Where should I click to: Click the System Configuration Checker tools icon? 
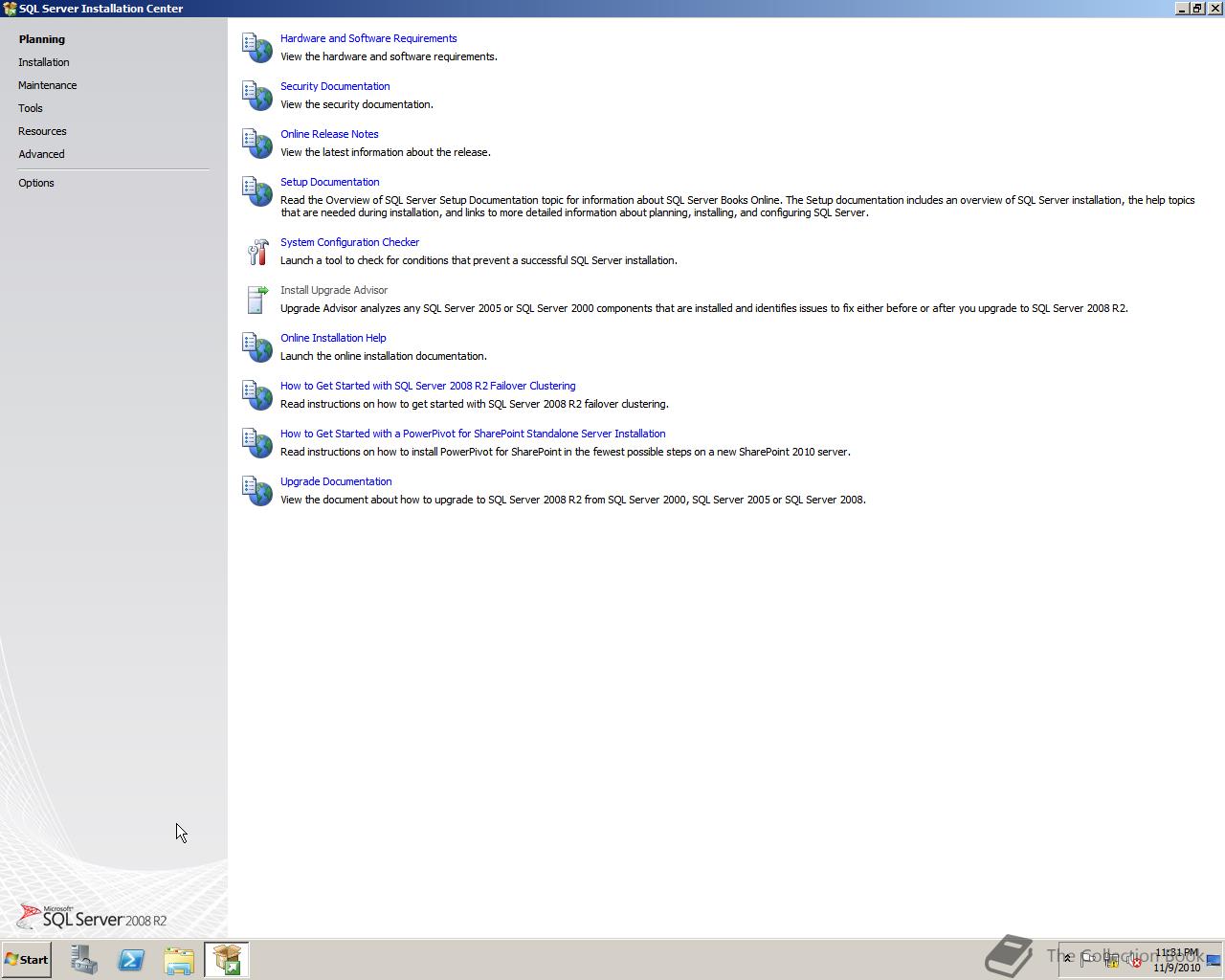257,252
